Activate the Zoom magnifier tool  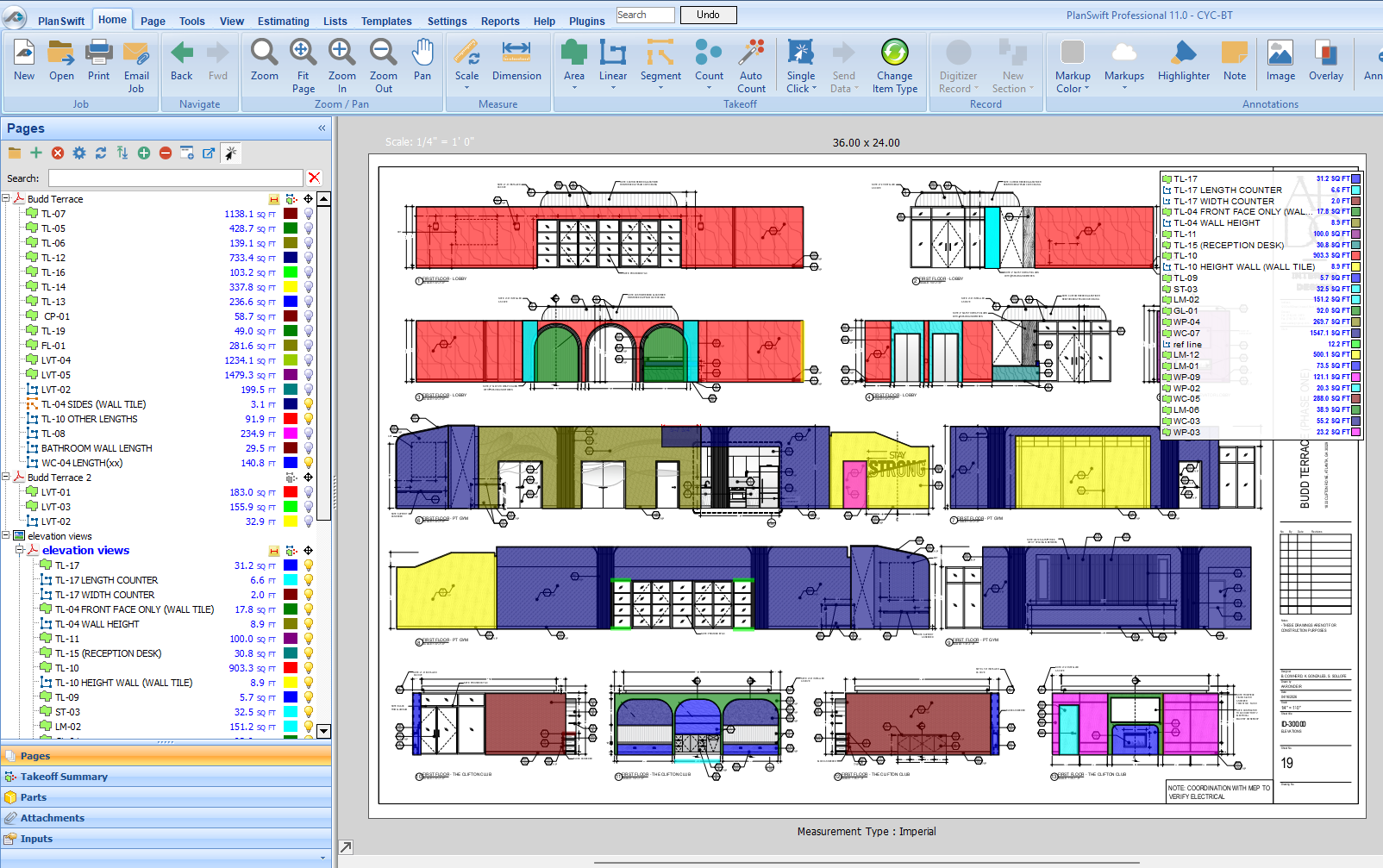coord(265,53)
